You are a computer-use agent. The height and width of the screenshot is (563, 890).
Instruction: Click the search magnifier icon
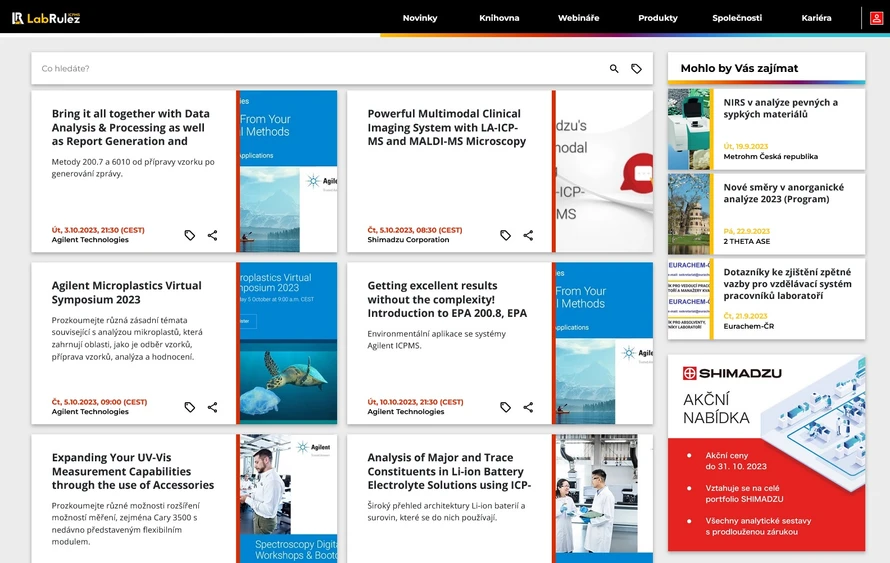point(614,69)
